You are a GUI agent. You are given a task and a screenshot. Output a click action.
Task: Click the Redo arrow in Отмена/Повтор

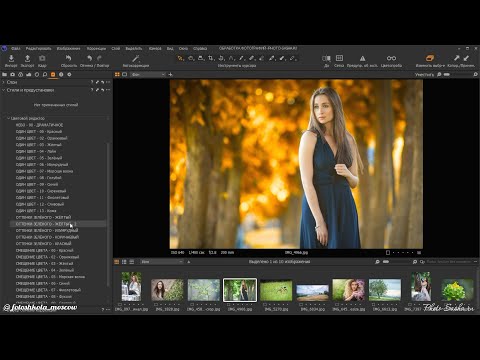(99, 58)
